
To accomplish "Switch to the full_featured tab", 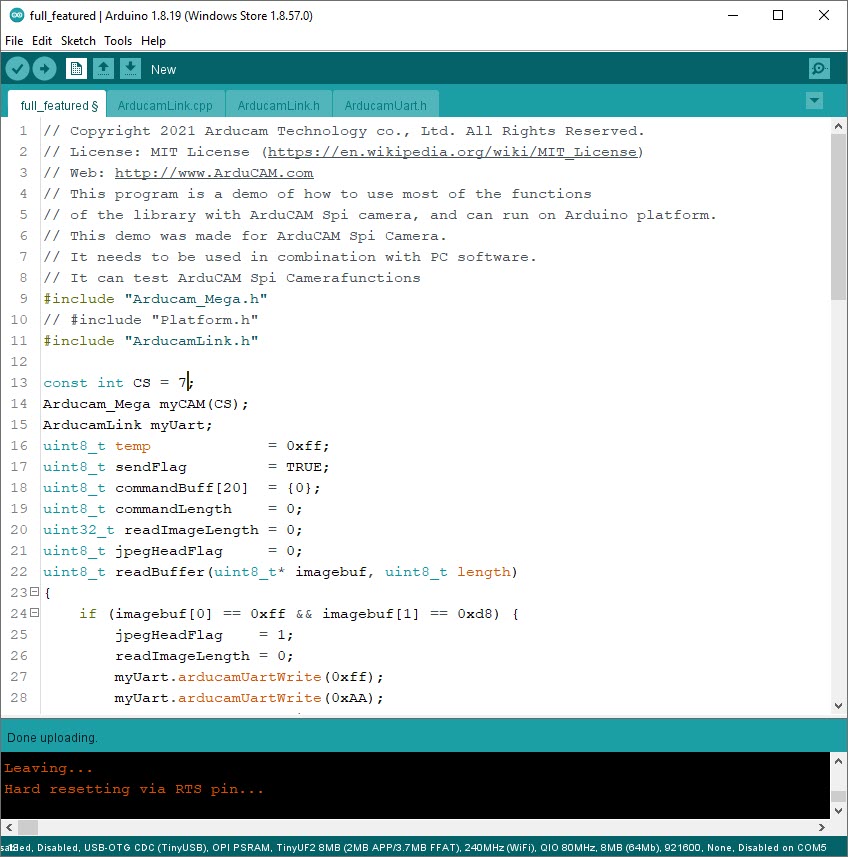I will 57,105.
